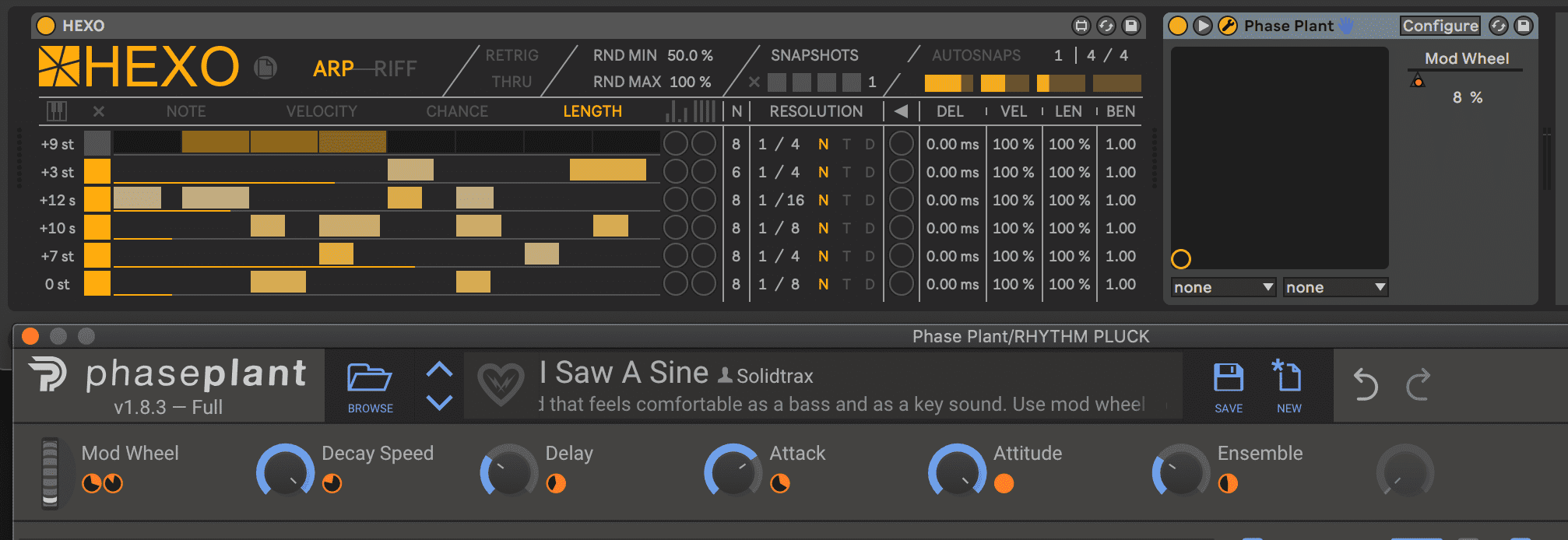Edit the 0.00 ms delay of +7 st row
Image resolution: width=1568 pixels, height=540 pixels.
952,256
